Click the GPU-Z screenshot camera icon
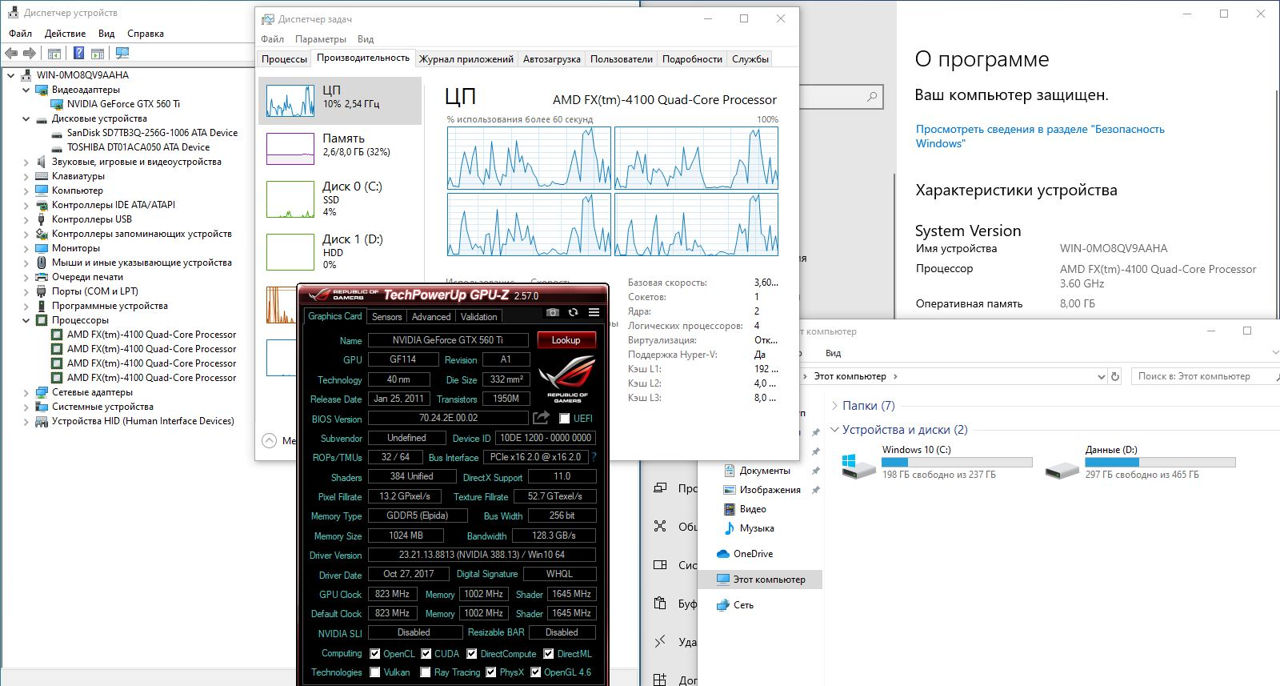This screenshot has height=686, width=1280. 552,313
